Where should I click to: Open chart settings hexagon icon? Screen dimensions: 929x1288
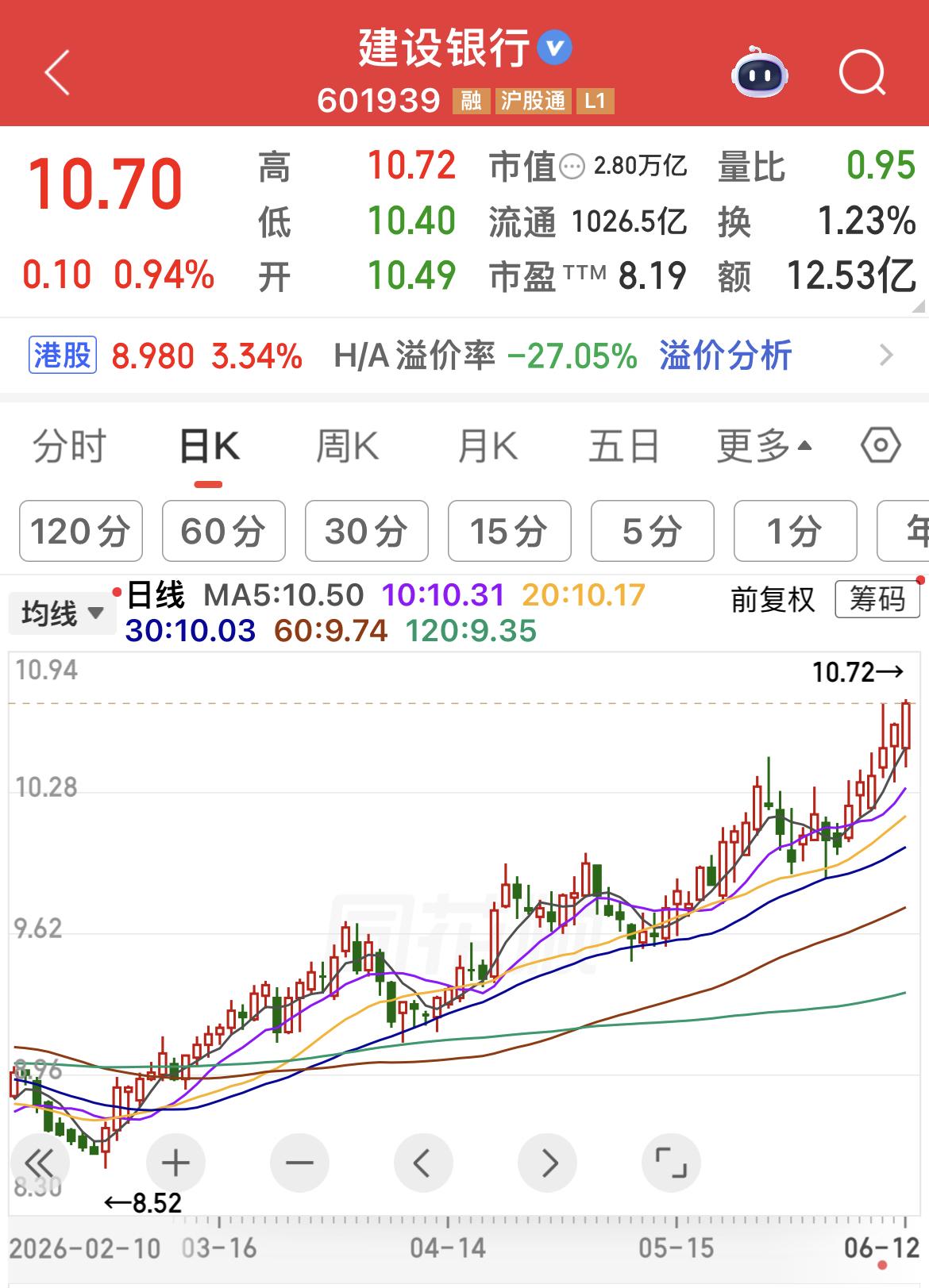881,446
